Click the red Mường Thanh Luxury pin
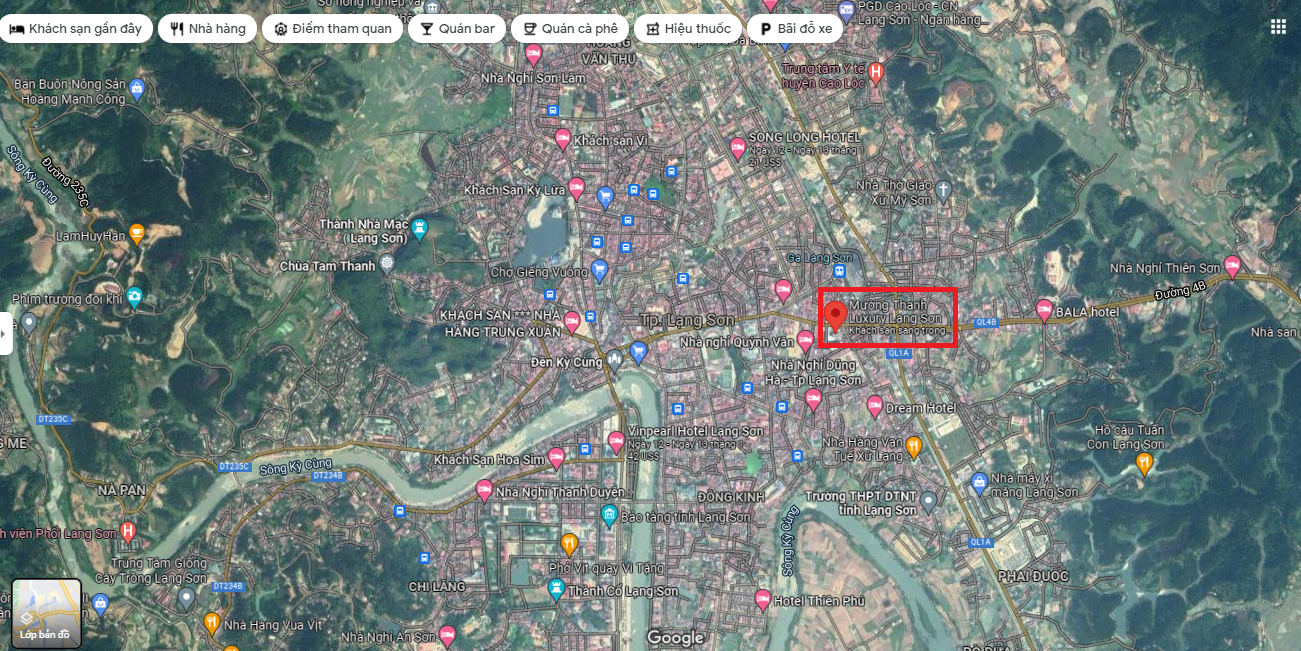 click(837, 317)
